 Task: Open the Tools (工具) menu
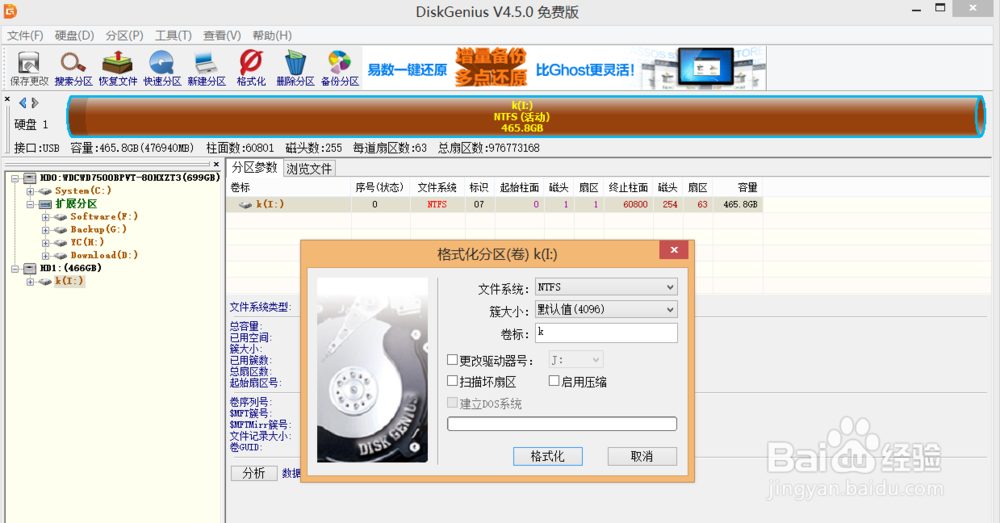(173, 36)
